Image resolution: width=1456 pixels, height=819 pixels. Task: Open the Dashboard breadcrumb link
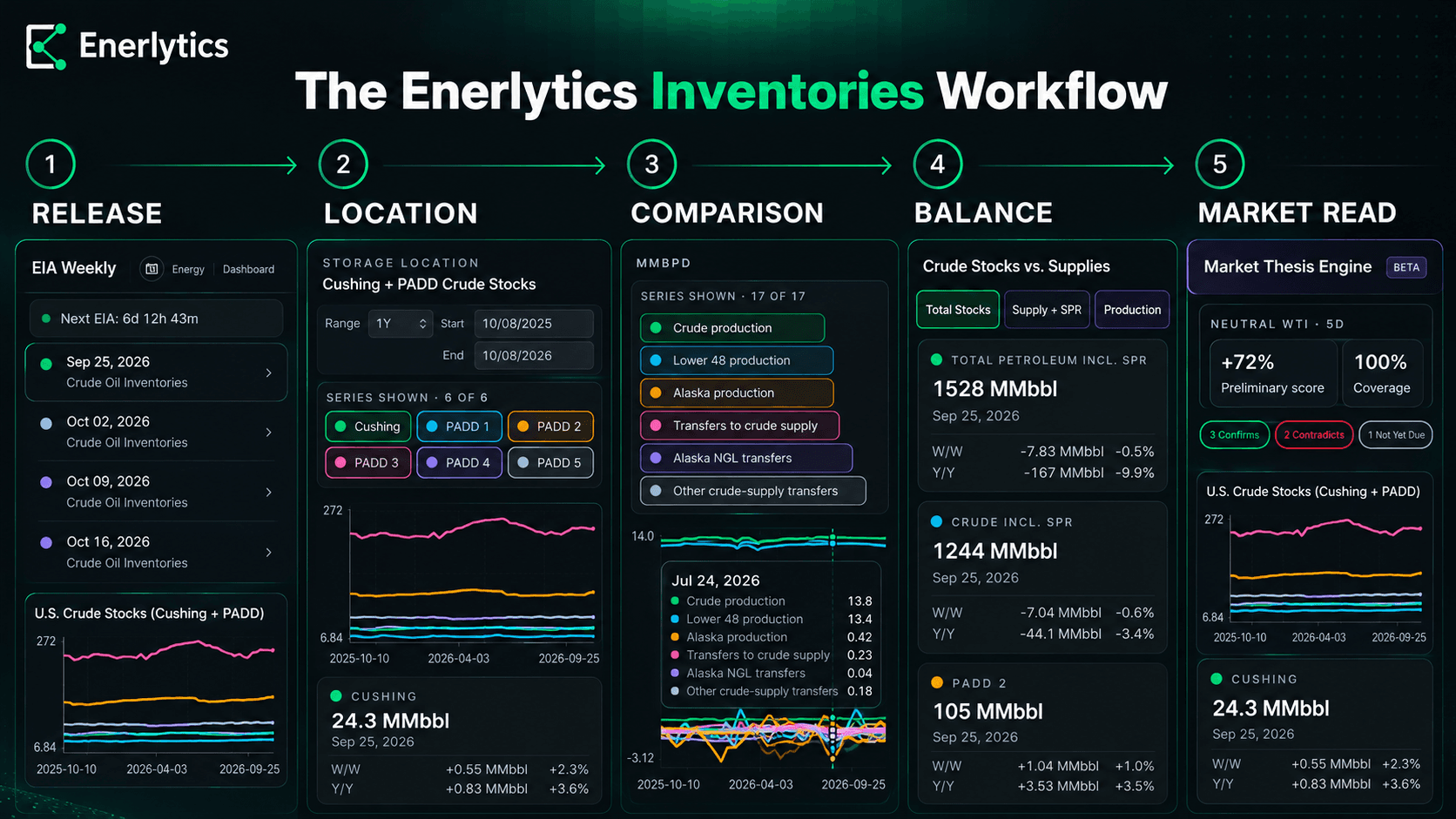[248, 269]
